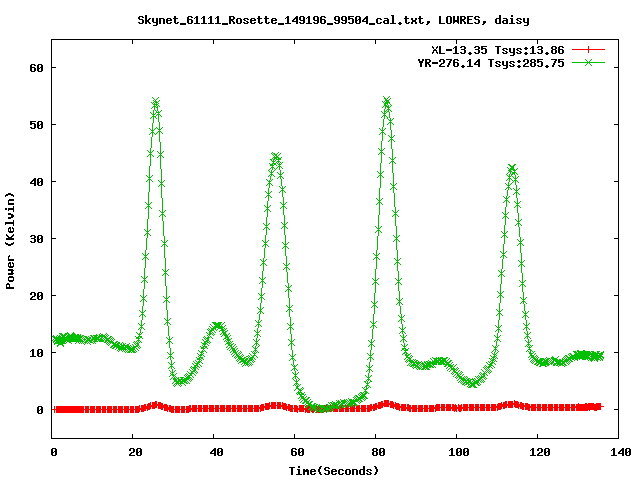Click the green line sample in legend
Screen dimensions: 640x480
pos(589,62)
